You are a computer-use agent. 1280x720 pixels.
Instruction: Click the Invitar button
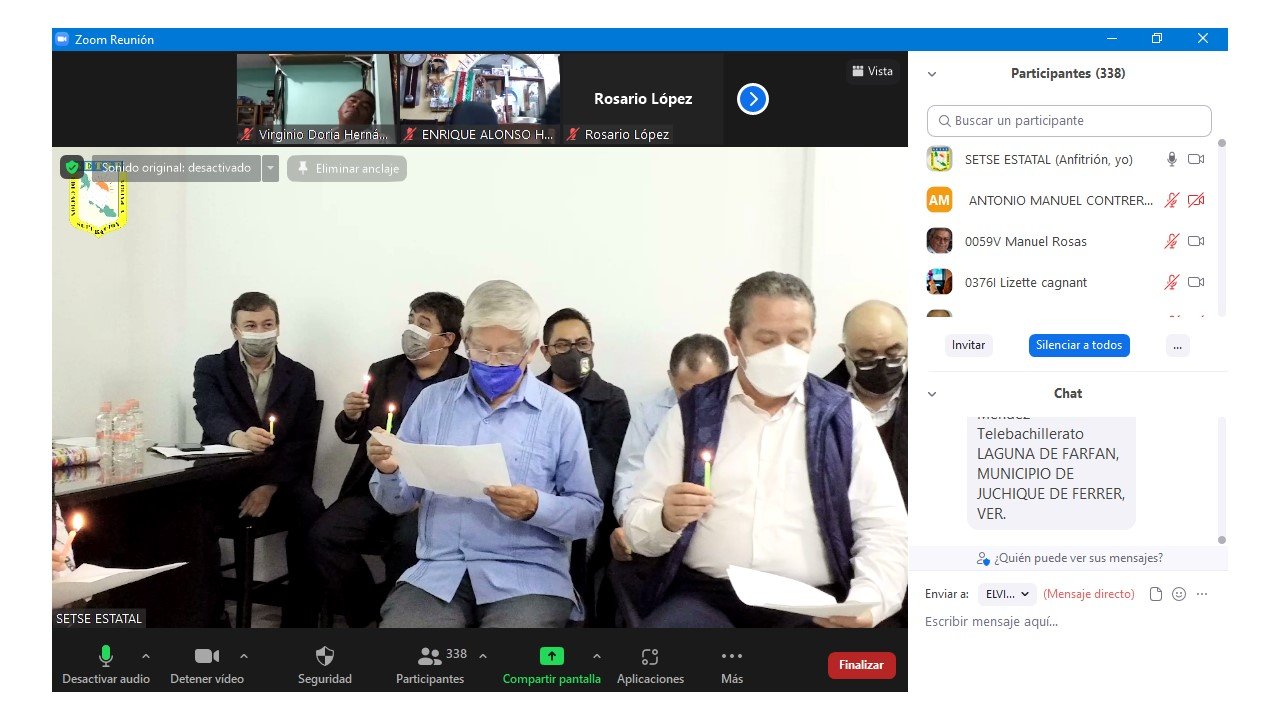coord(968,345)
